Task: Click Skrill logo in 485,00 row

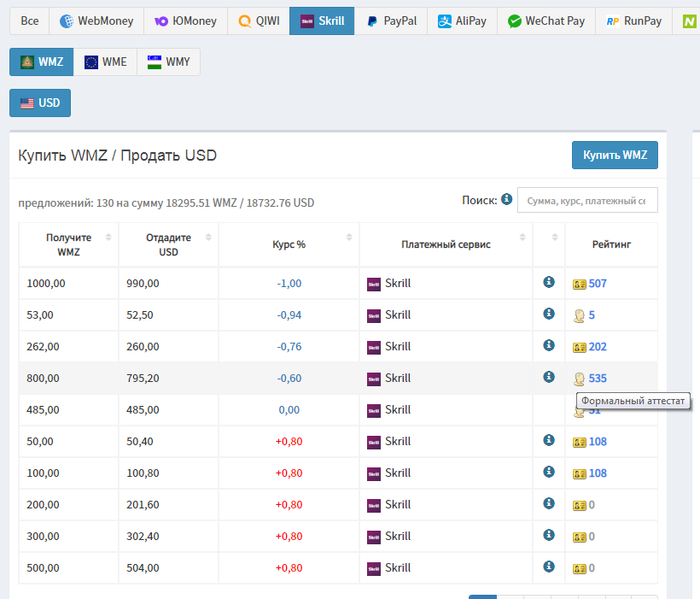Action: click(x=374, y=411)
